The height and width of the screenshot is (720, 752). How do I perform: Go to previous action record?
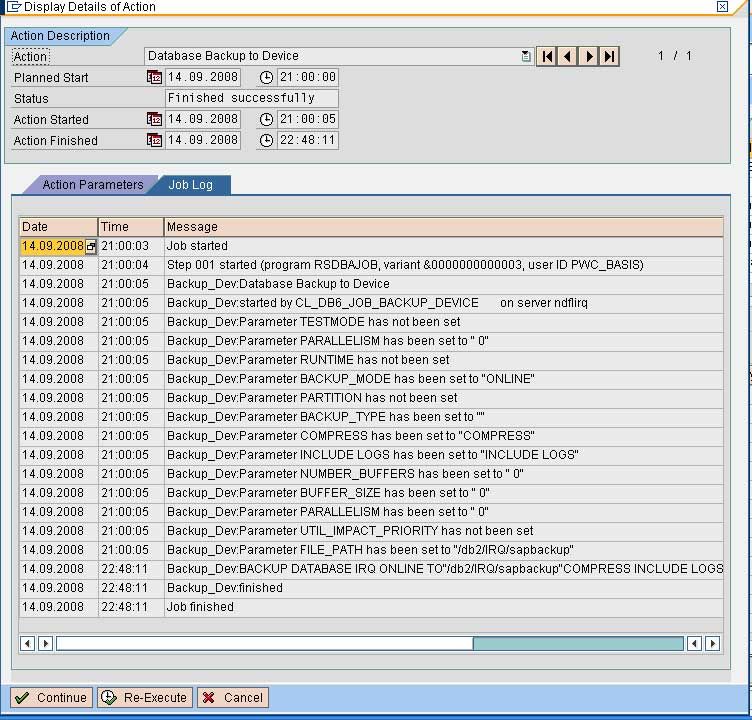[567, 57]
